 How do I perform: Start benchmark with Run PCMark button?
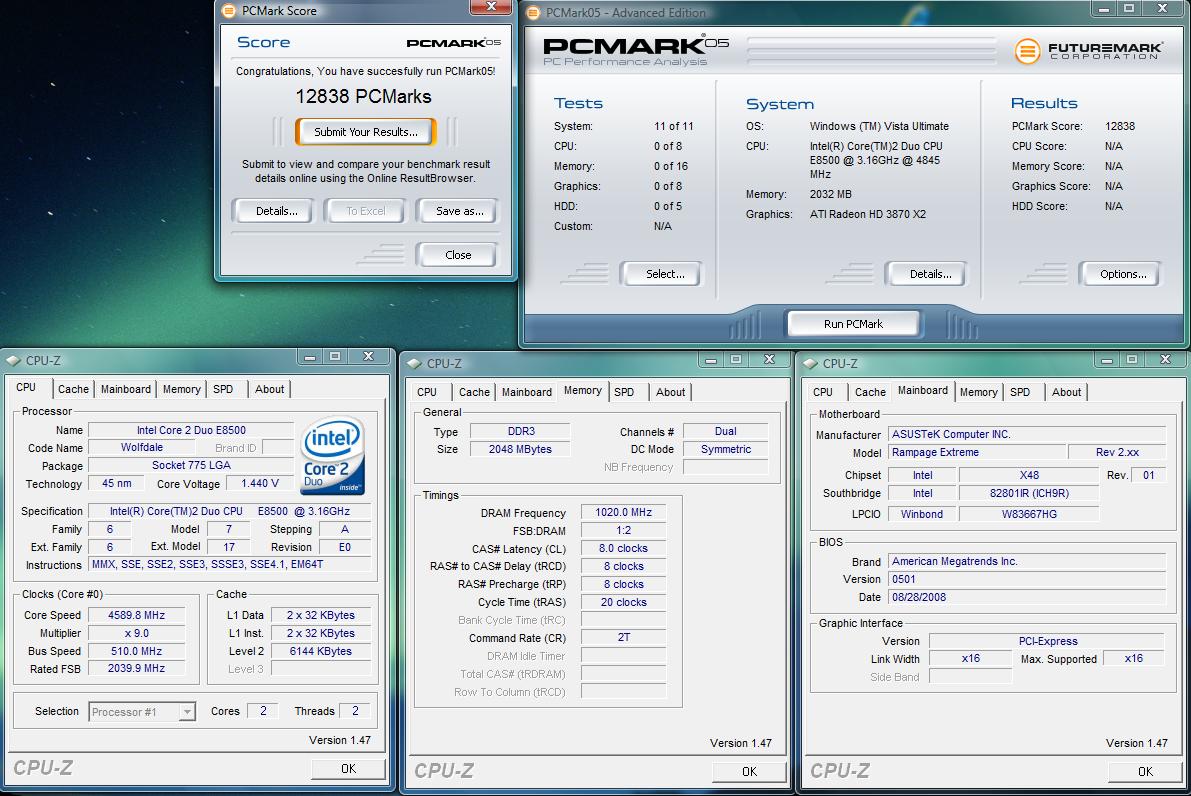tap(854, 324)
